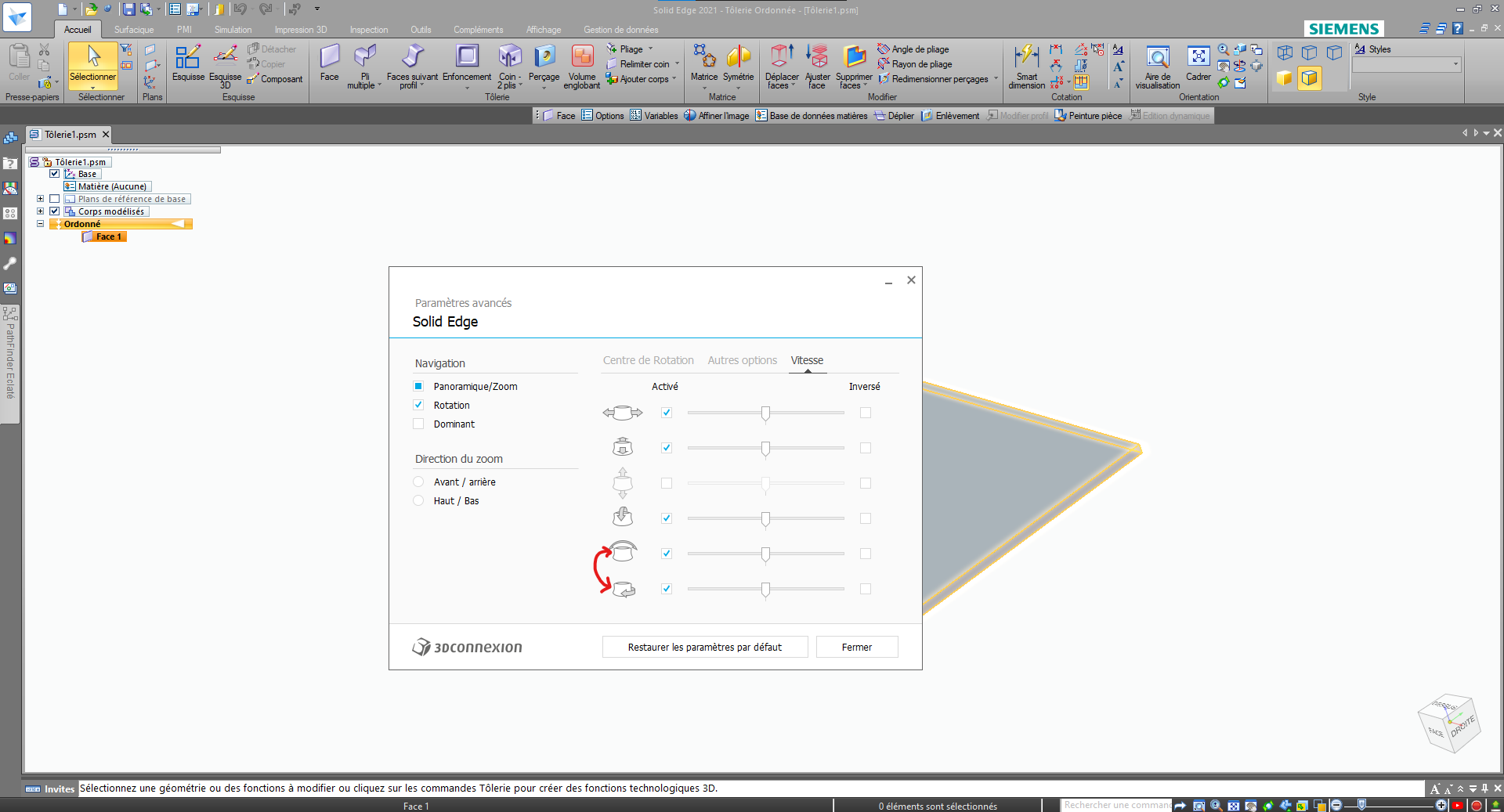Enable the Dominant checkbox

[418, 424]
